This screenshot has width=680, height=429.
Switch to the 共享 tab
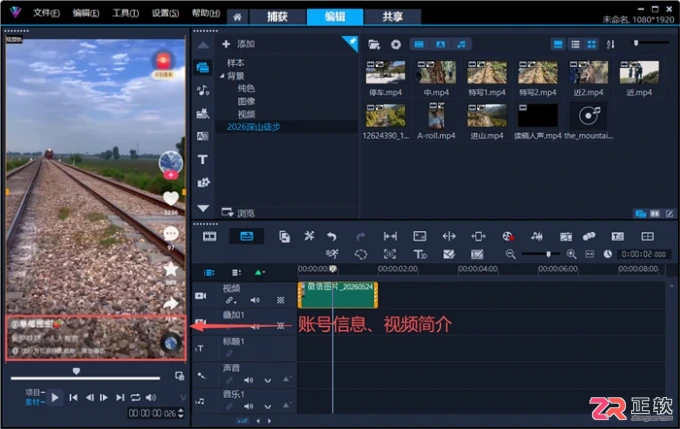click(392, 16)
